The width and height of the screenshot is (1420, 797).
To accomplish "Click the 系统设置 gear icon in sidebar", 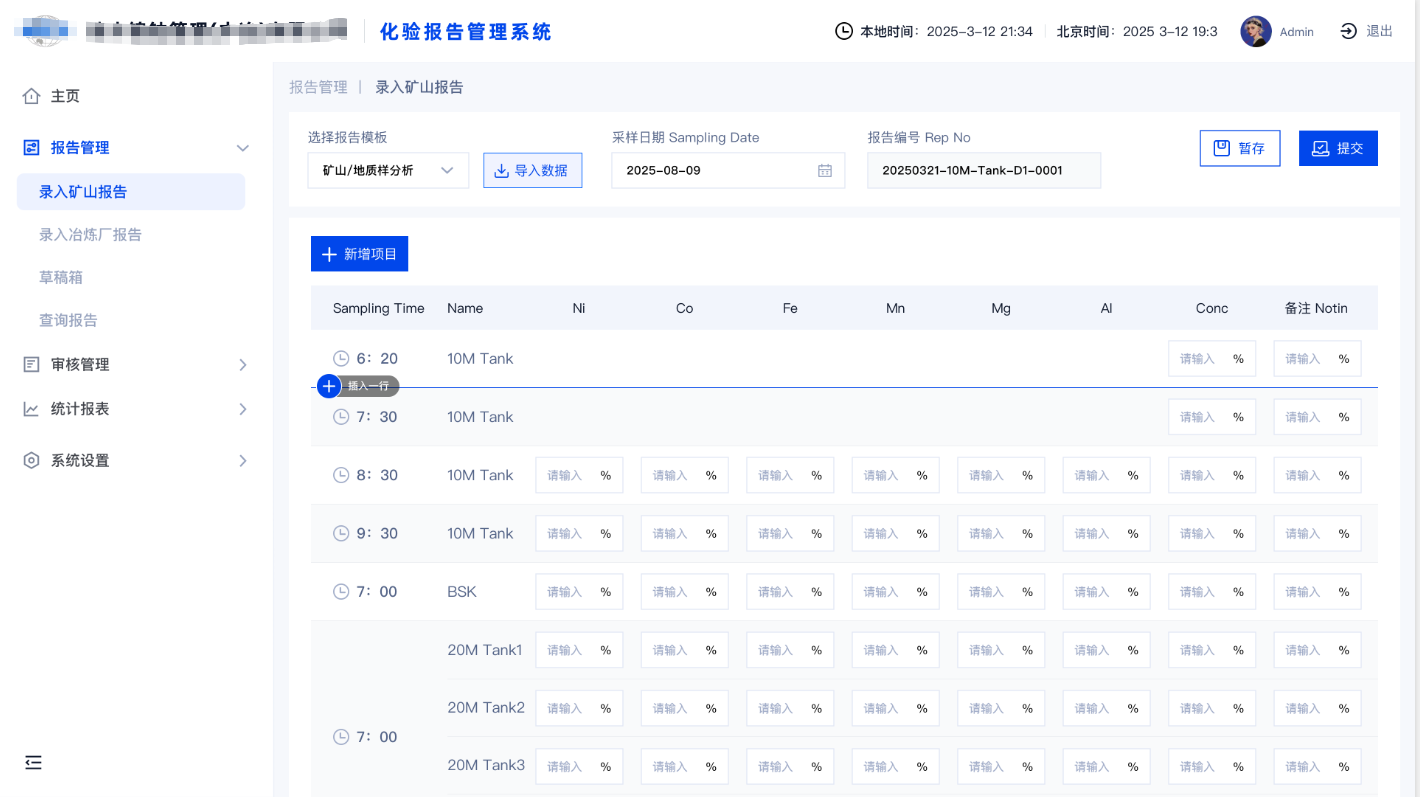I will coord(32,461).
